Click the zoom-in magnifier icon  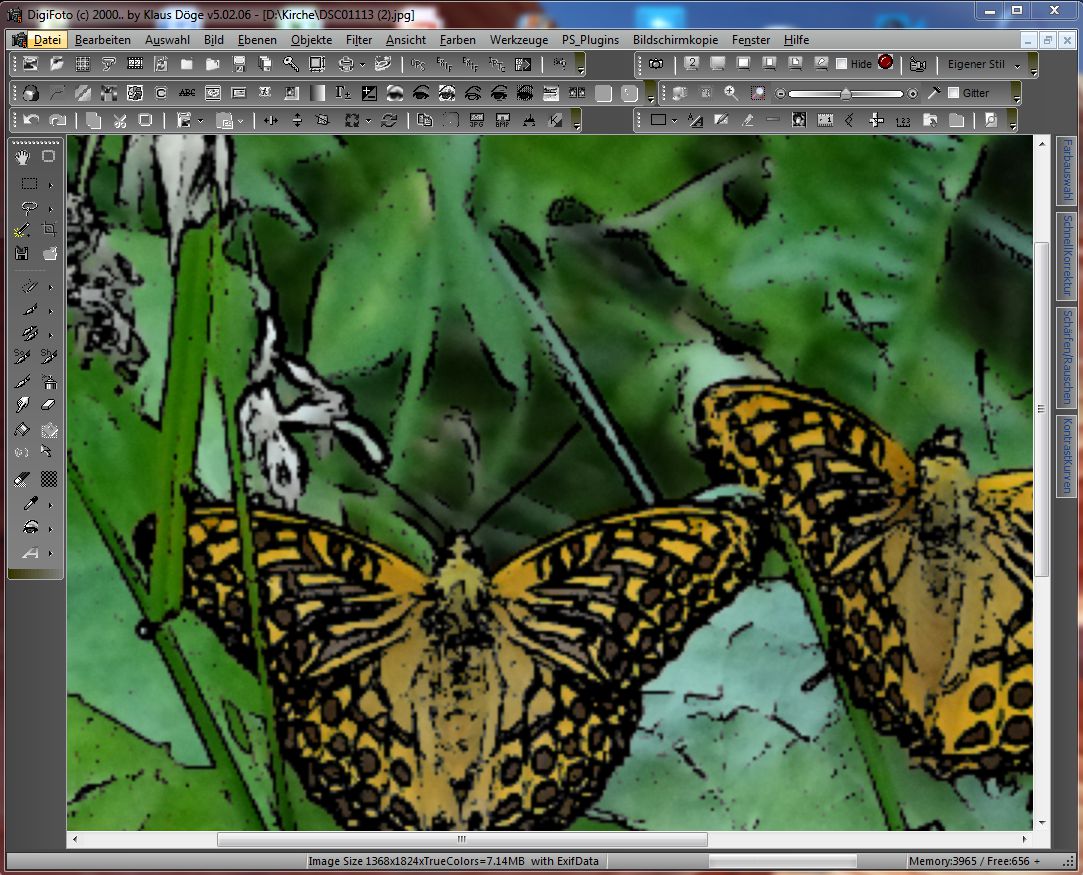click(x=731, y=93)
